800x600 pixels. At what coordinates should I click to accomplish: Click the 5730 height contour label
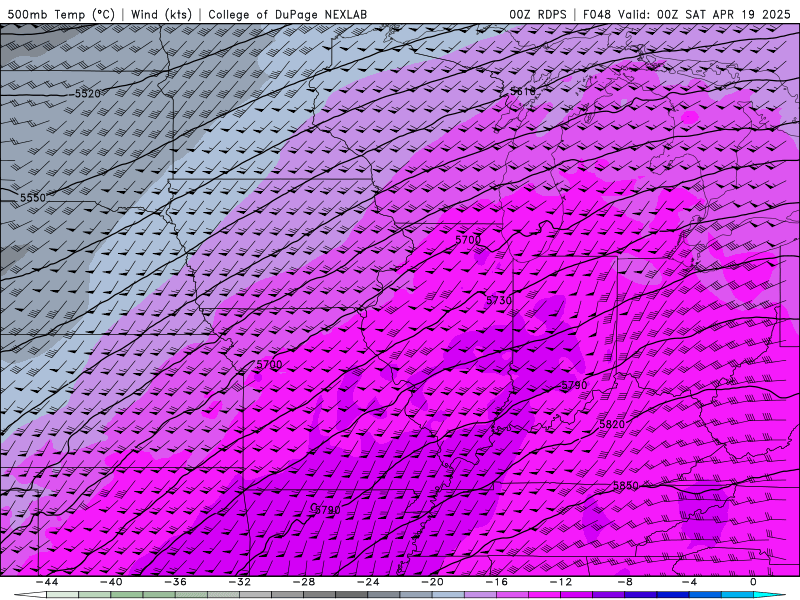[x=498, y=301]
